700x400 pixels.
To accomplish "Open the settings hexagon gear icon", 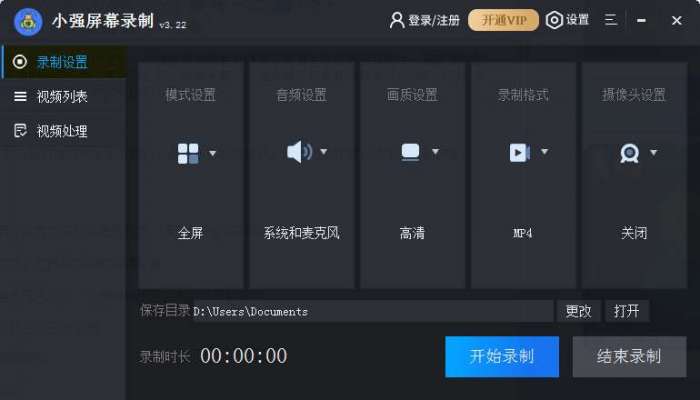I will (x=554, y=20).
